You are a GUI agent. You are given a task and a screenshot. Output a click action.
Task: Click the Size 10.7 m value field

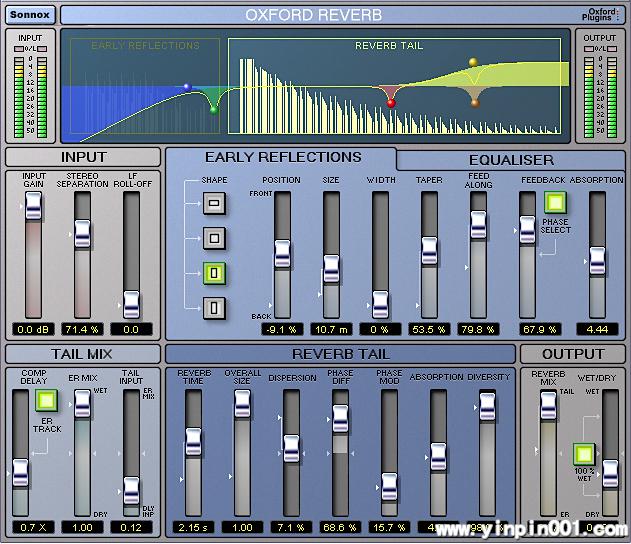[330, 329]
